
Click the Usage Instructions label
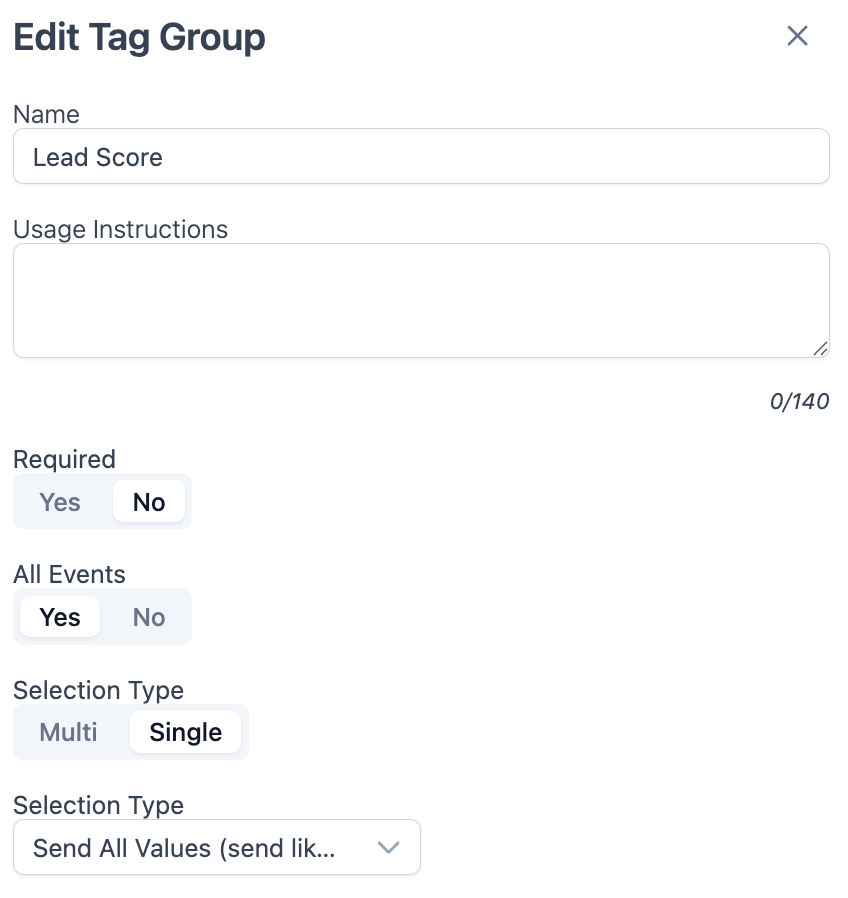pyautogui.click(x=120, y=229)
